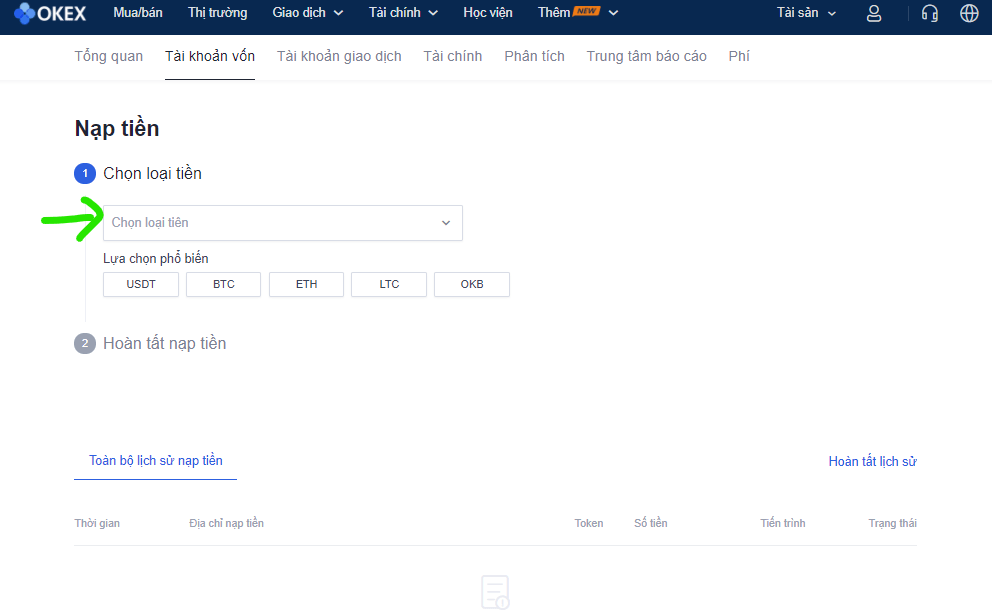Switch to the Tổng quan tab

(109, 56)
